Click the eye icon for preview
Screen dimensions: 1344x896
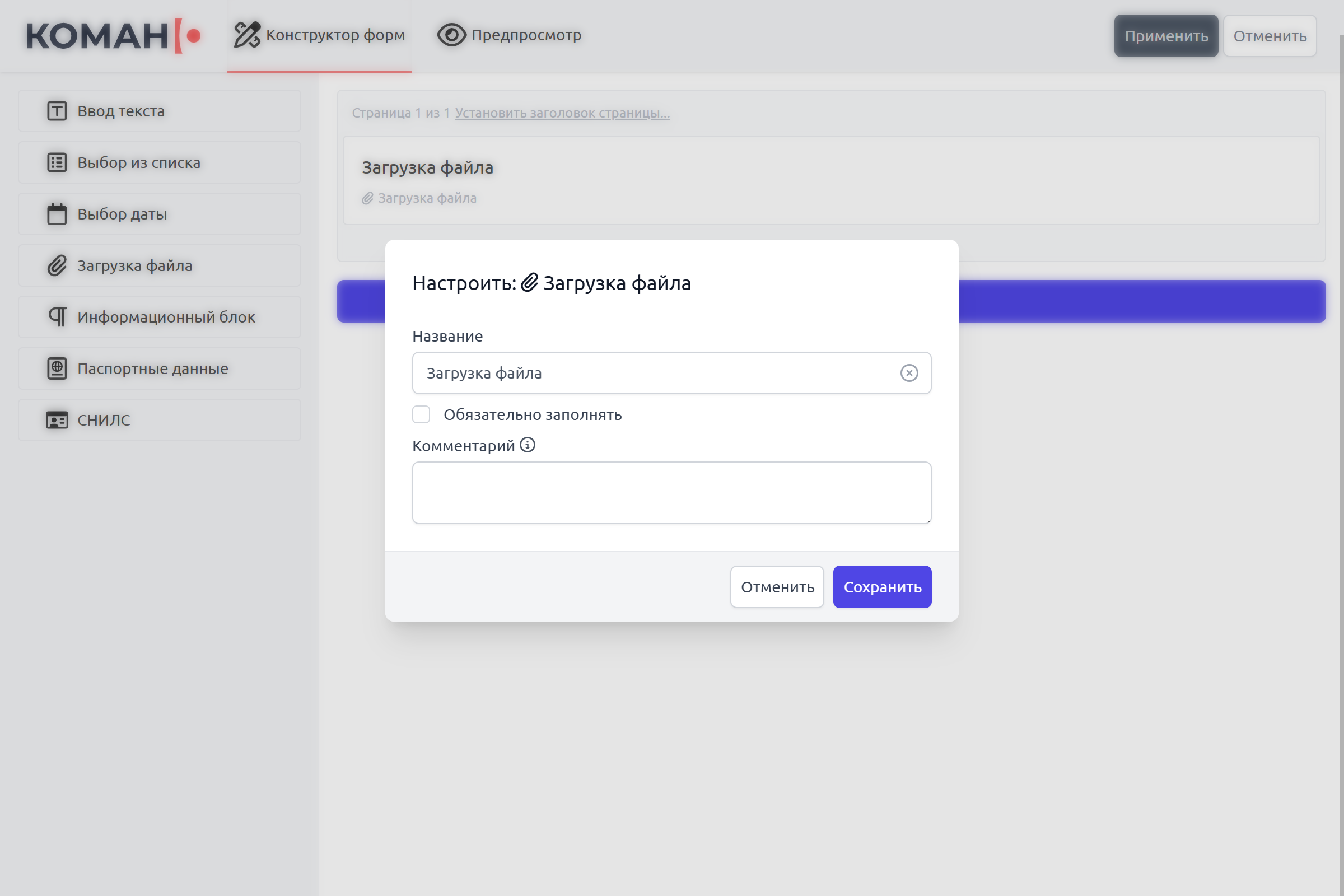coord(451,35)
